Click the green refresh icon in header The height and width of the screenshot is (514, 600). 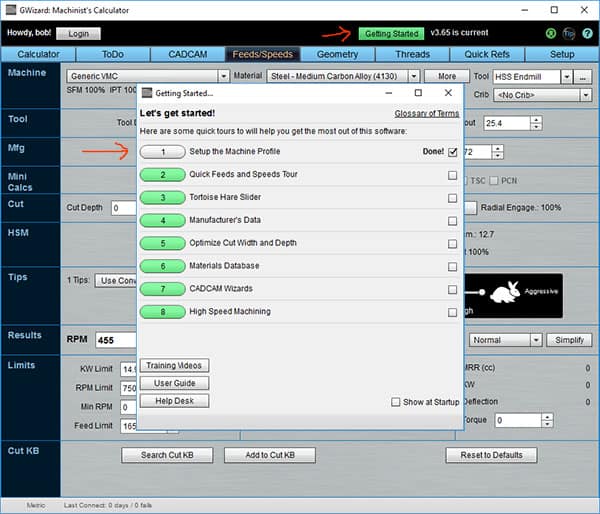(x=551, y=34)
